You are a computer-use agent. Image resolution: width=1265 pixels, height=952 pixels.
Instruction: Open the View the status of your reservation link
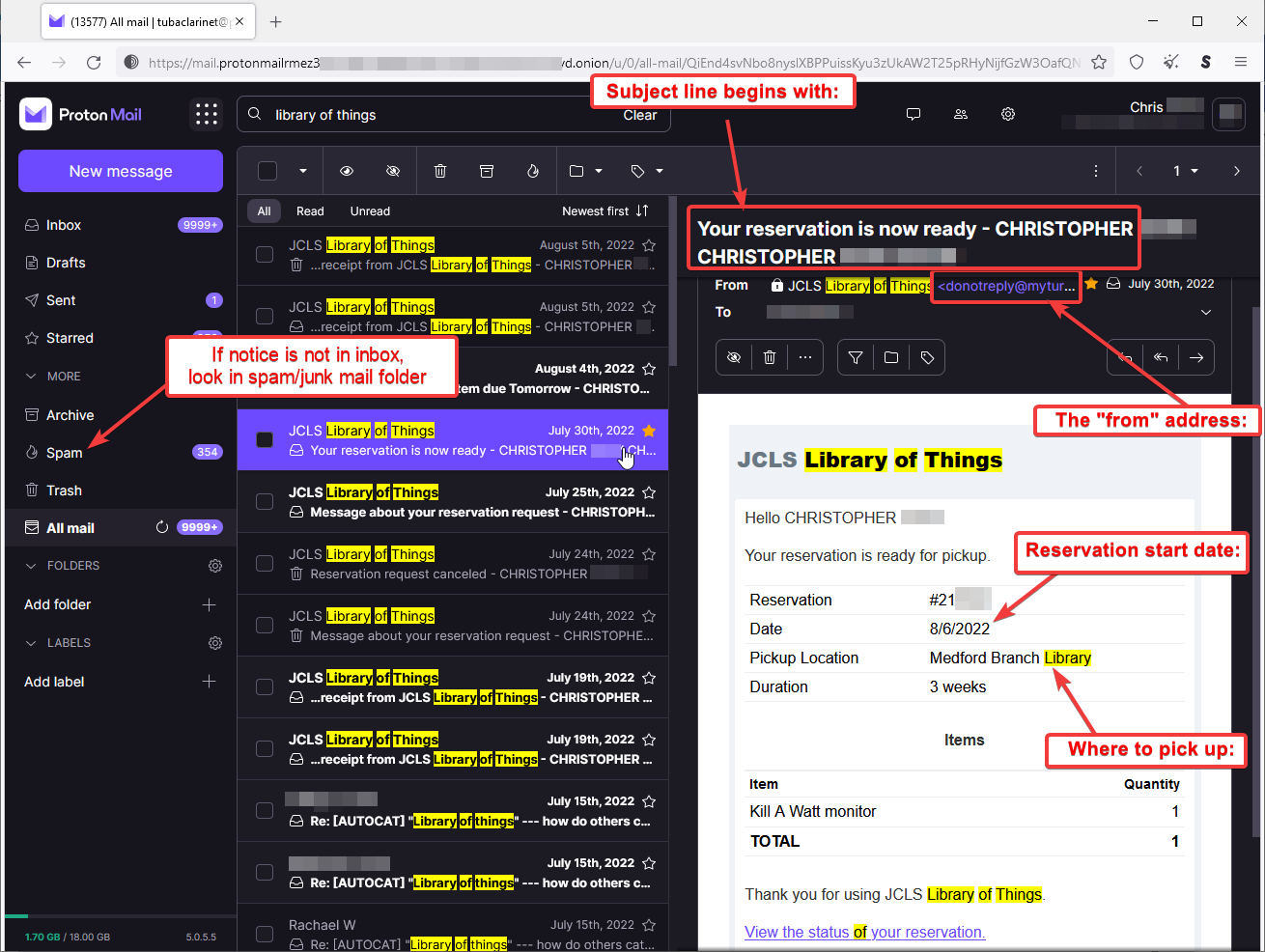click(x=864, y=932)
